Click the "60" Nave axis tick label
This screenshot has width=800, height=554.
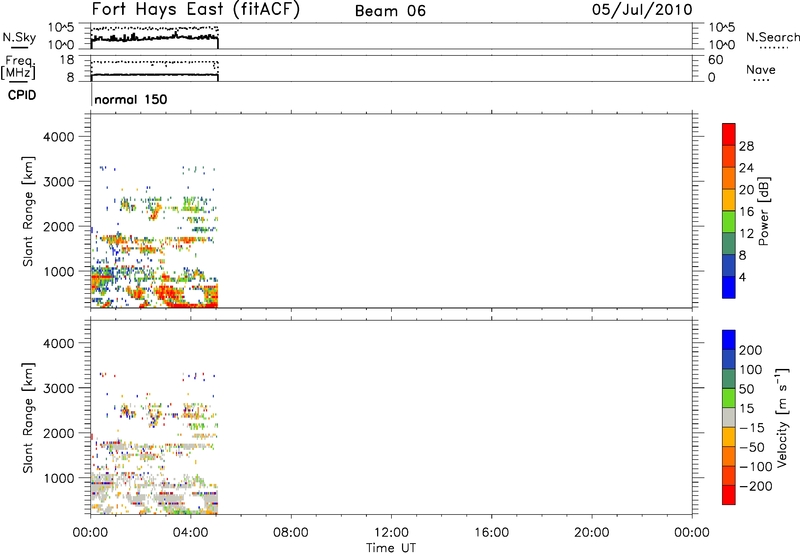715,60
